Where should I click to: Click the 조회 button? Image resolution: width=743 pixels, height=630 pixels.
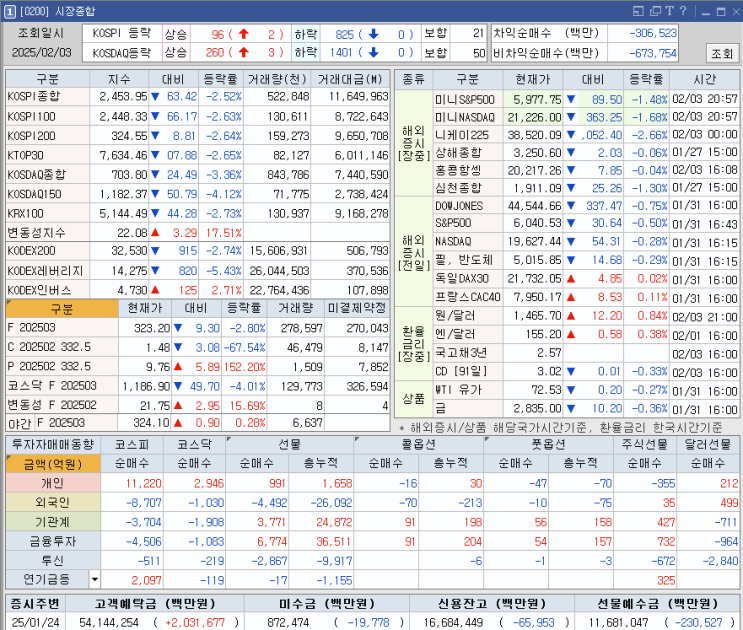coord(722,54)
